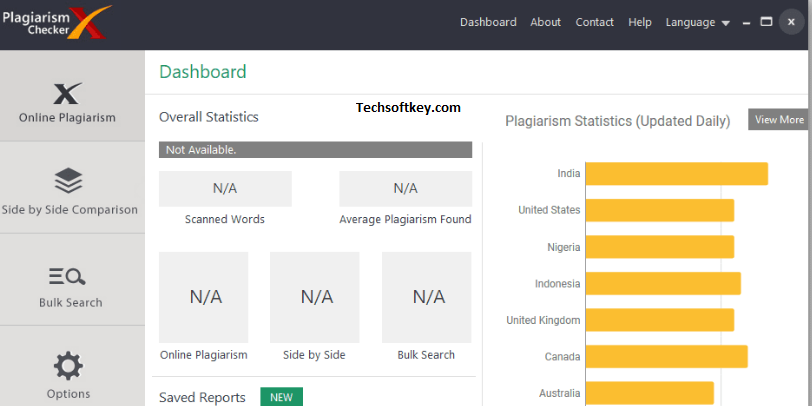Image resolution: width=812 pixels, height=406 pixels.
Task: Click the Canada bar in statistics chart
Action: coord(666,356)
